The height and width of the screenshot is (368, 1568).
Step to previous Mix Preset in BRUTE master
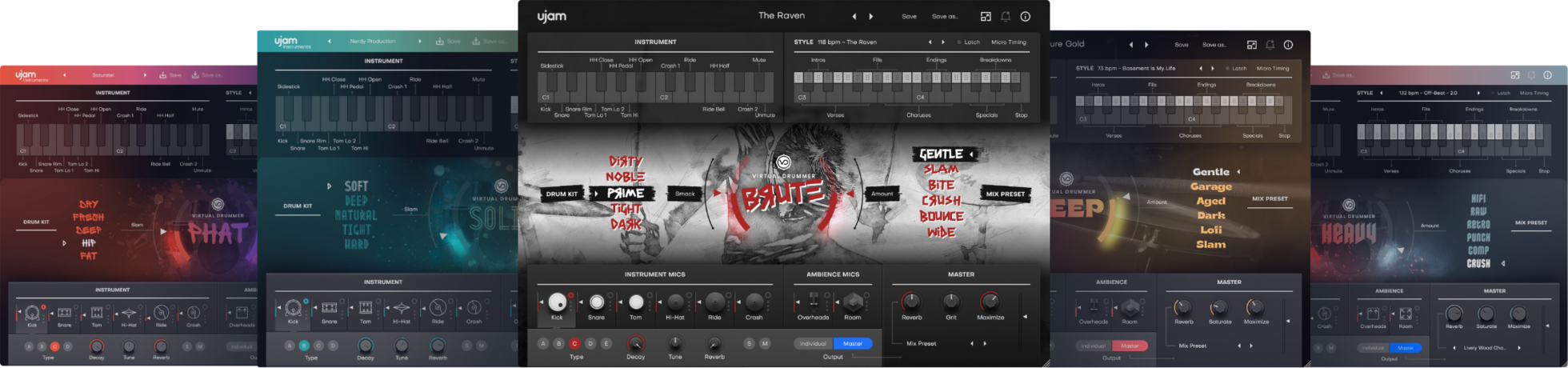click(x=972, y=343)
